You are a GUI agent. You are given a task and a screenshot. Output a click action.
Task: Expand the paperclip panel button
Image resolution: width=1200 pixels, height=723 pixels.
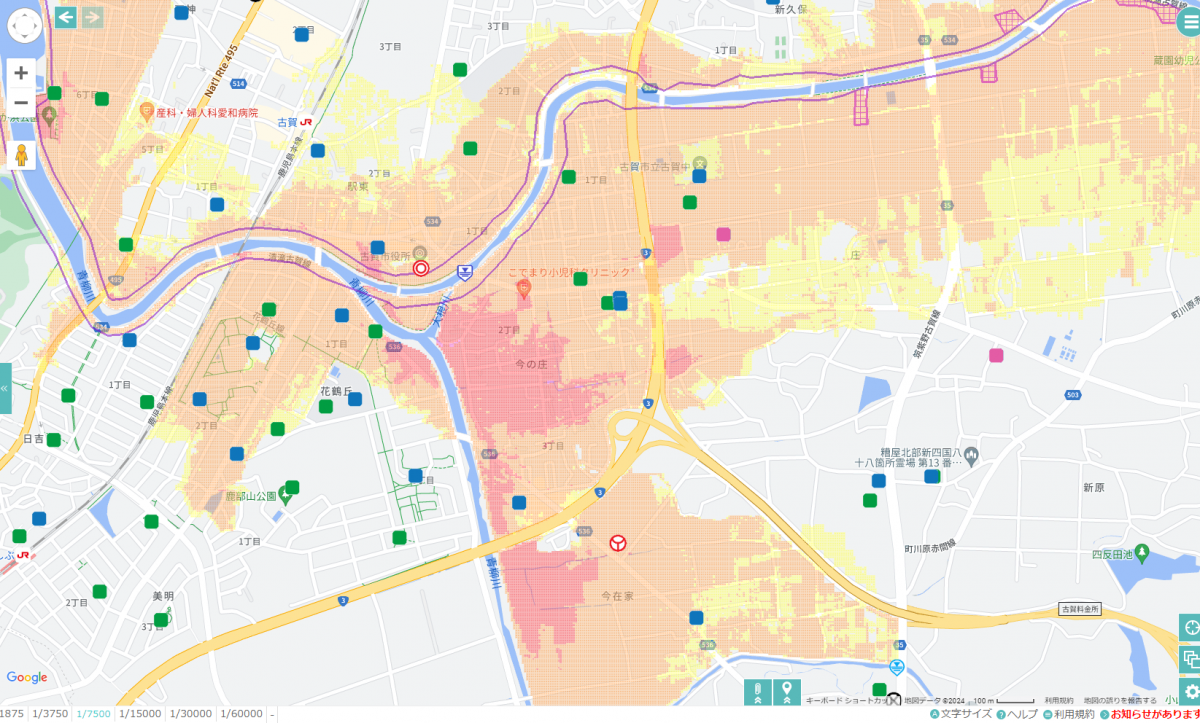click(758, 692)
